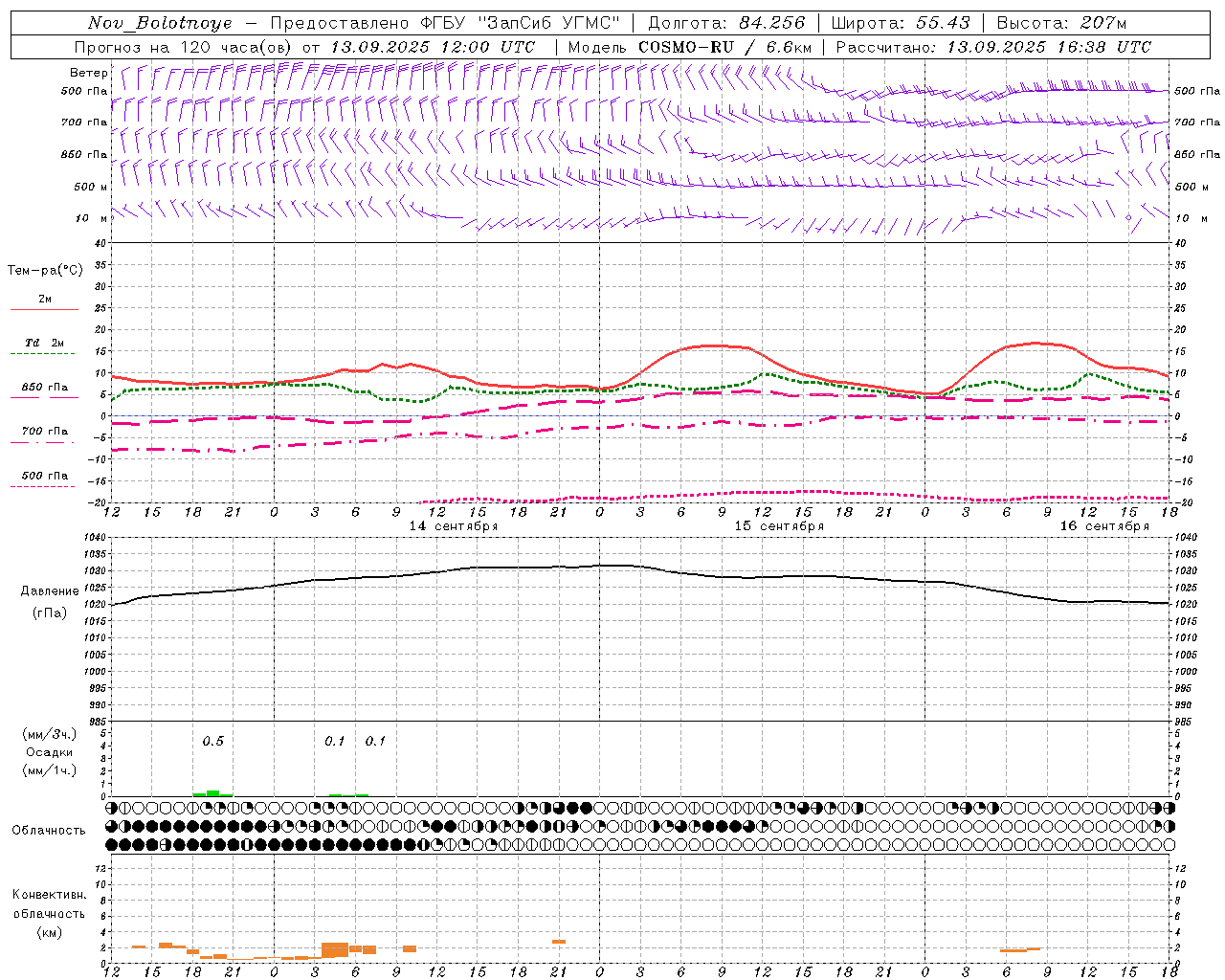Select the Долгота 84.256 longitude field
Viewport: 1225px width, 980px height.
pyautogui.click(x=726, y=23)
